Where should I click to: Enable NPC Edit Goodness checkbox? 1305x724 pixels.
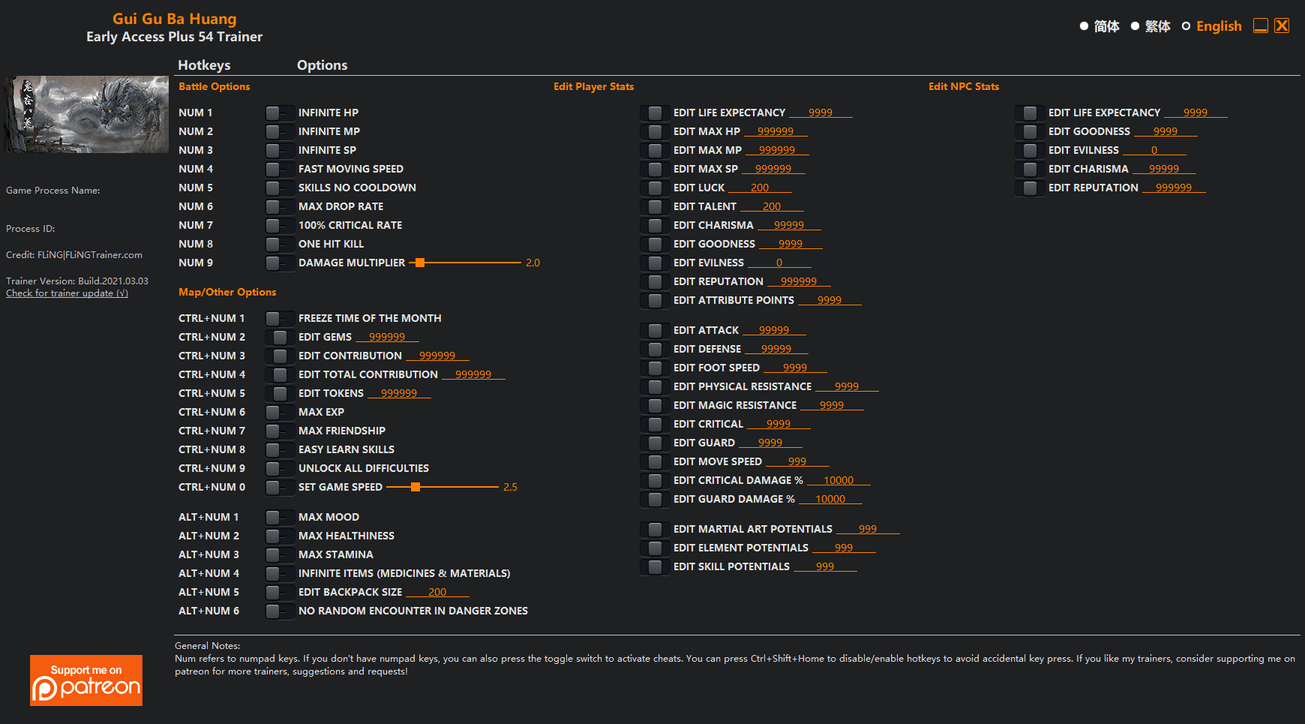click(x=1030, y=132)
